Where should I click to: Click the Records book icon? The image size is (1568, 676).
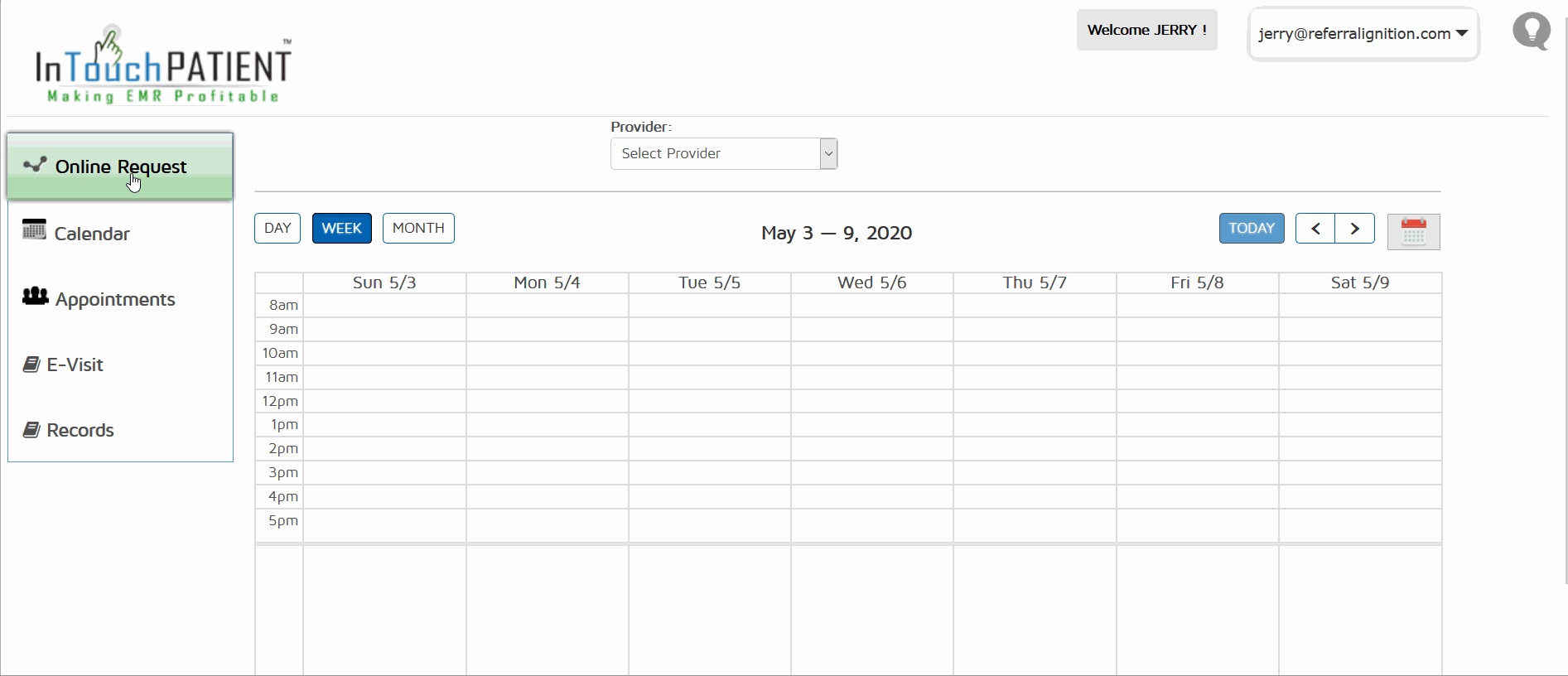pos(31,429)
